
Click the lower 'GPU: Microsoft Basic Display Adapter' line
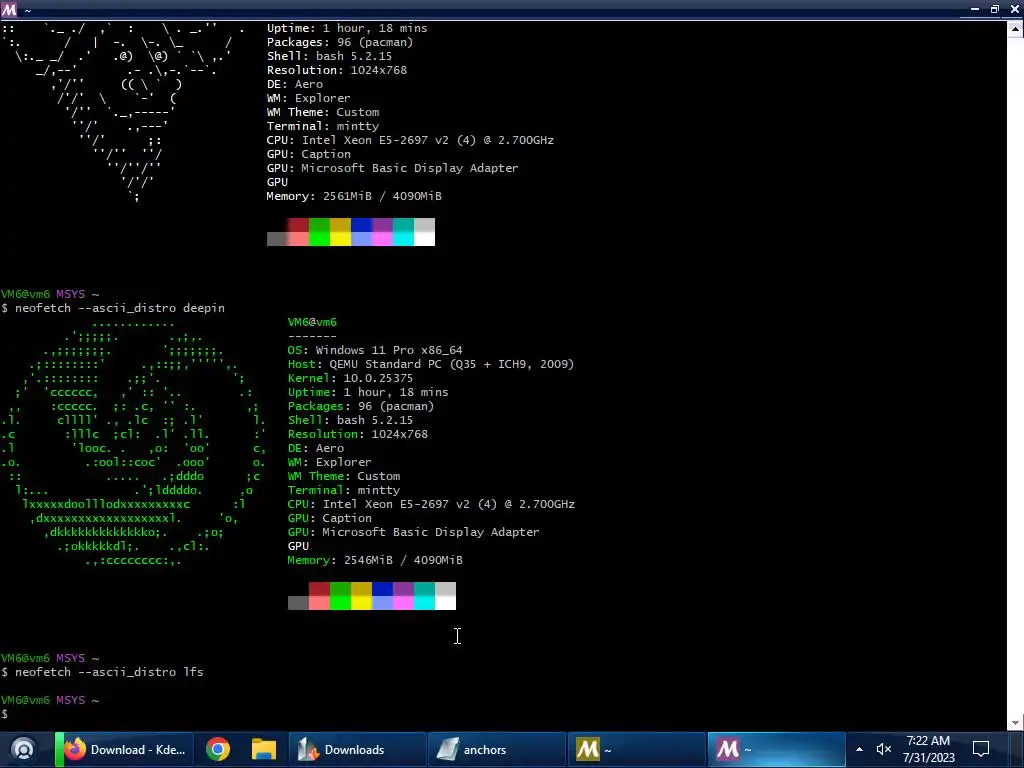pyautogui.click(x=413, y=532)
